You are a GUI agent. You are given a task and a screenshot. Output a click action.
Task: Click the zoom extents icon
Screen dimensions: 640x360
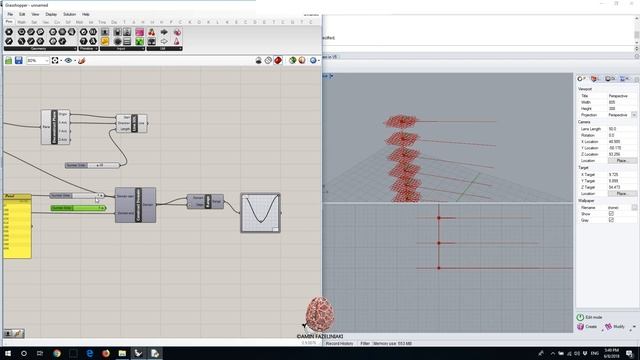coord(55,60)
